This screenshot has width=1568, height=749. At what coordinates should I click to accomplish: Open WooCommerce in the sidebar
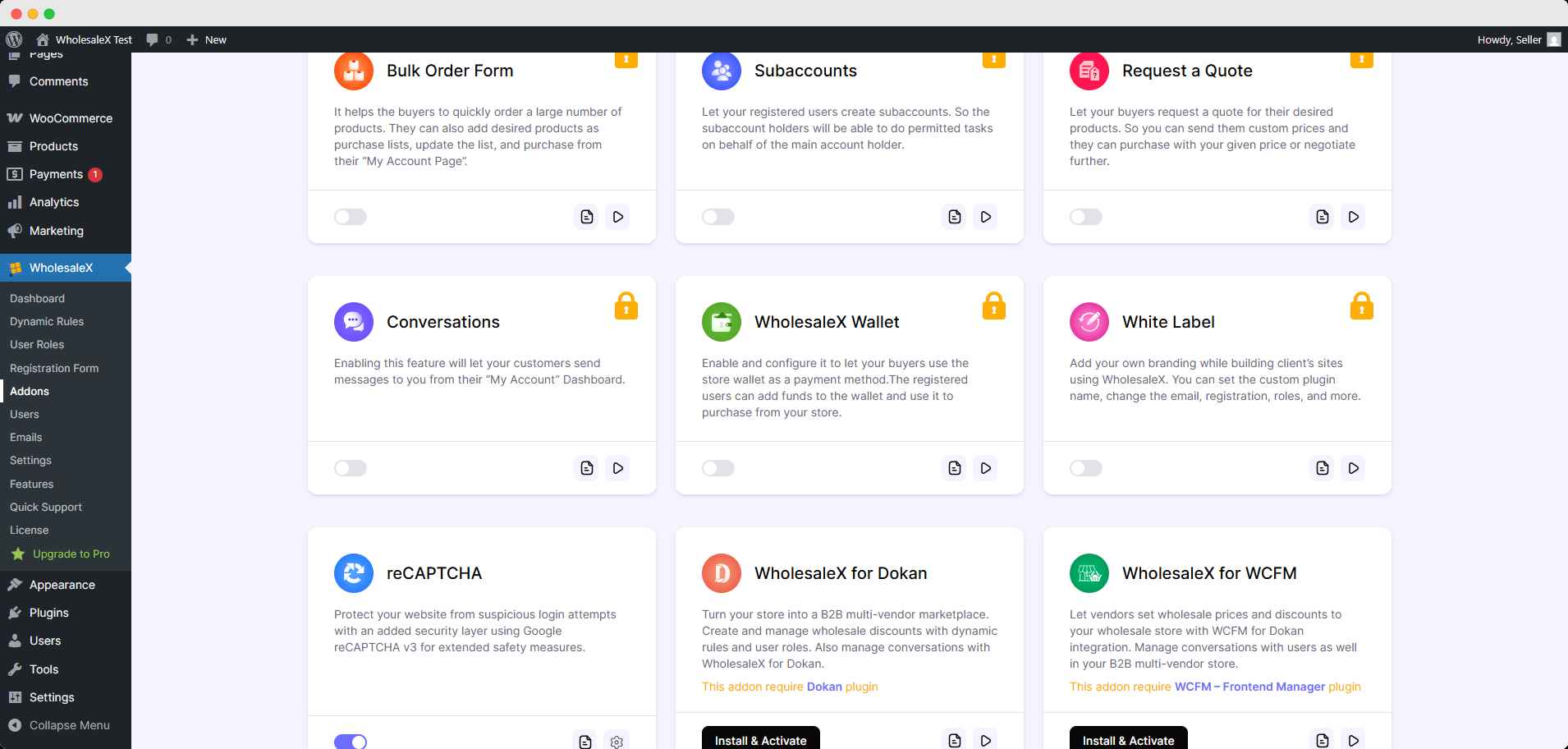click(x=66, y=118)
